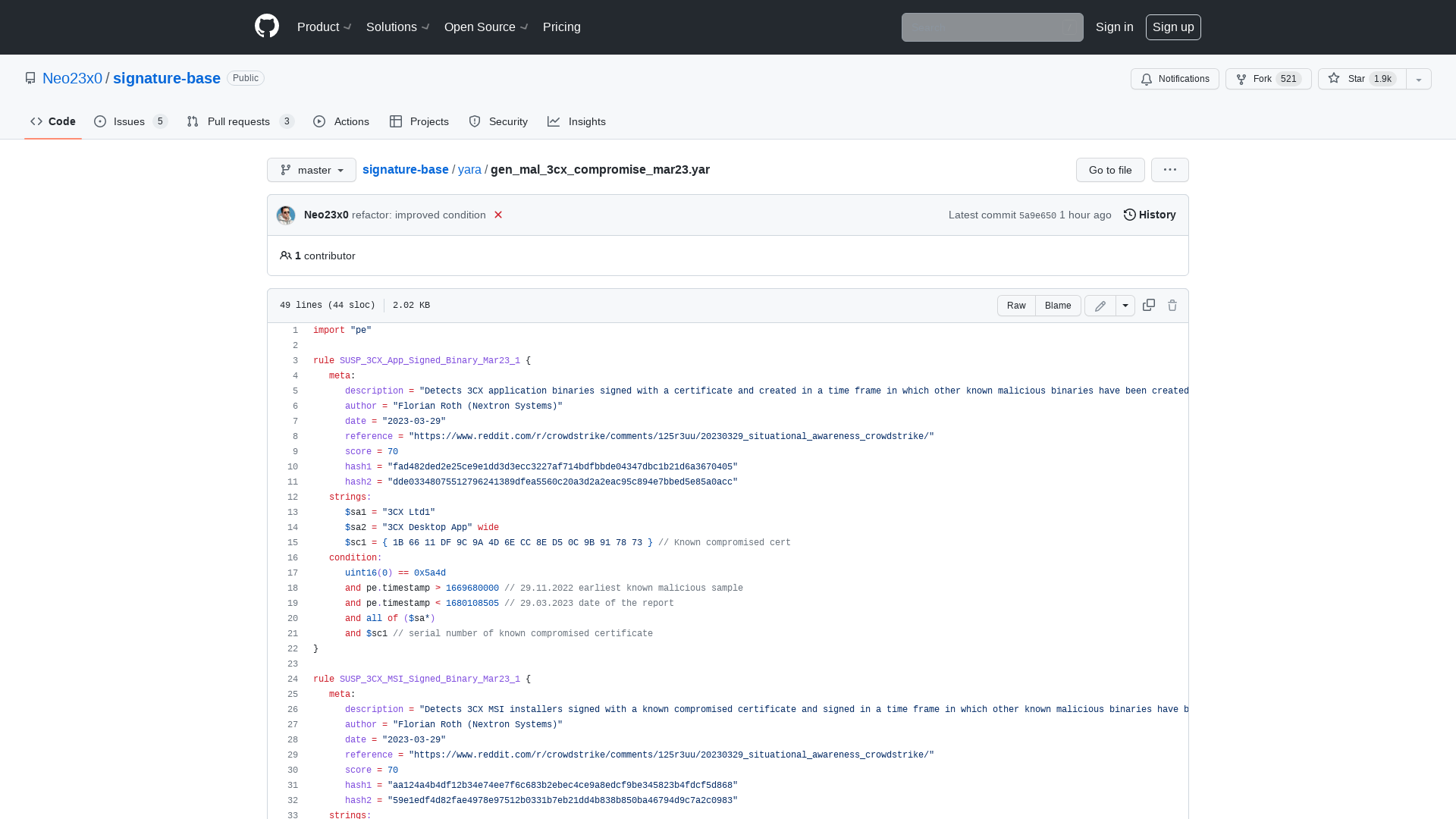This screenshot has width=1456, height=819.
Task: Open the Projects tab
Action: pyautogui.click(x=419, y=121)
